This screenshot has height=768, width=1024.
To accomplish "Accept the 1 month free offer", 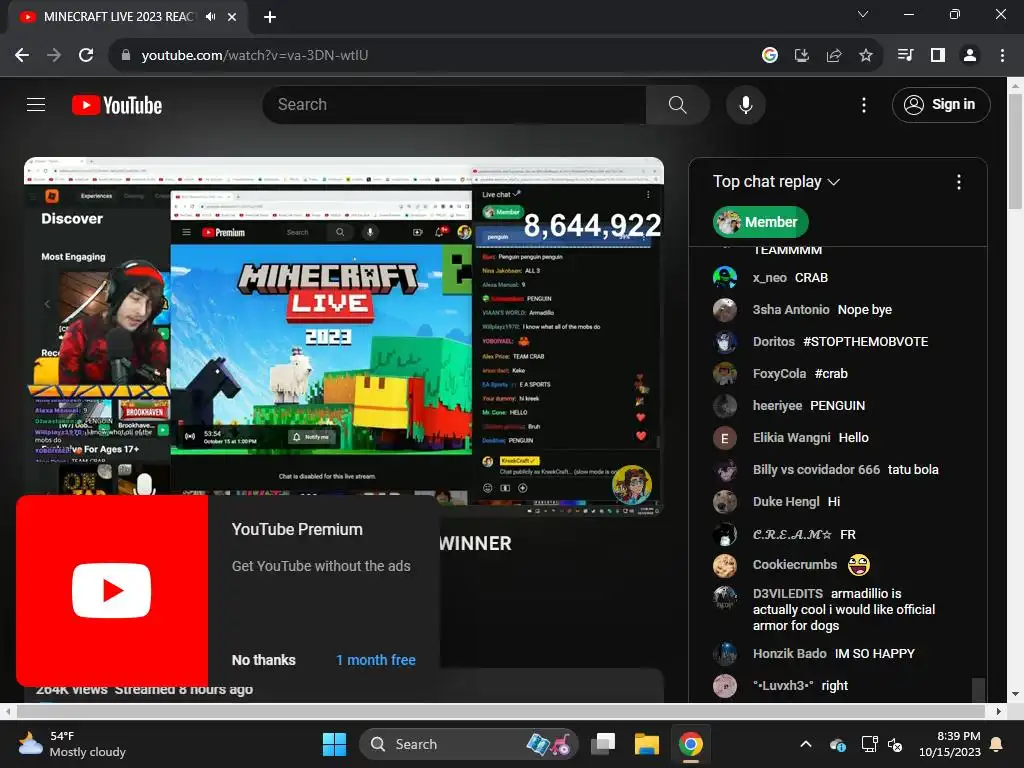I will point(376,660).
